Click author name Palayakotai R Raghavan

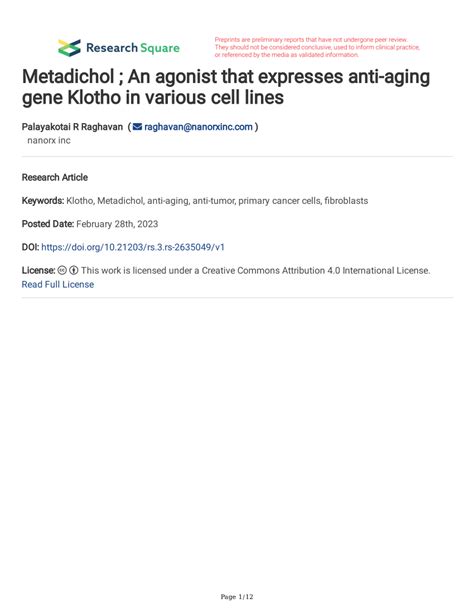(x=72, y=127)
